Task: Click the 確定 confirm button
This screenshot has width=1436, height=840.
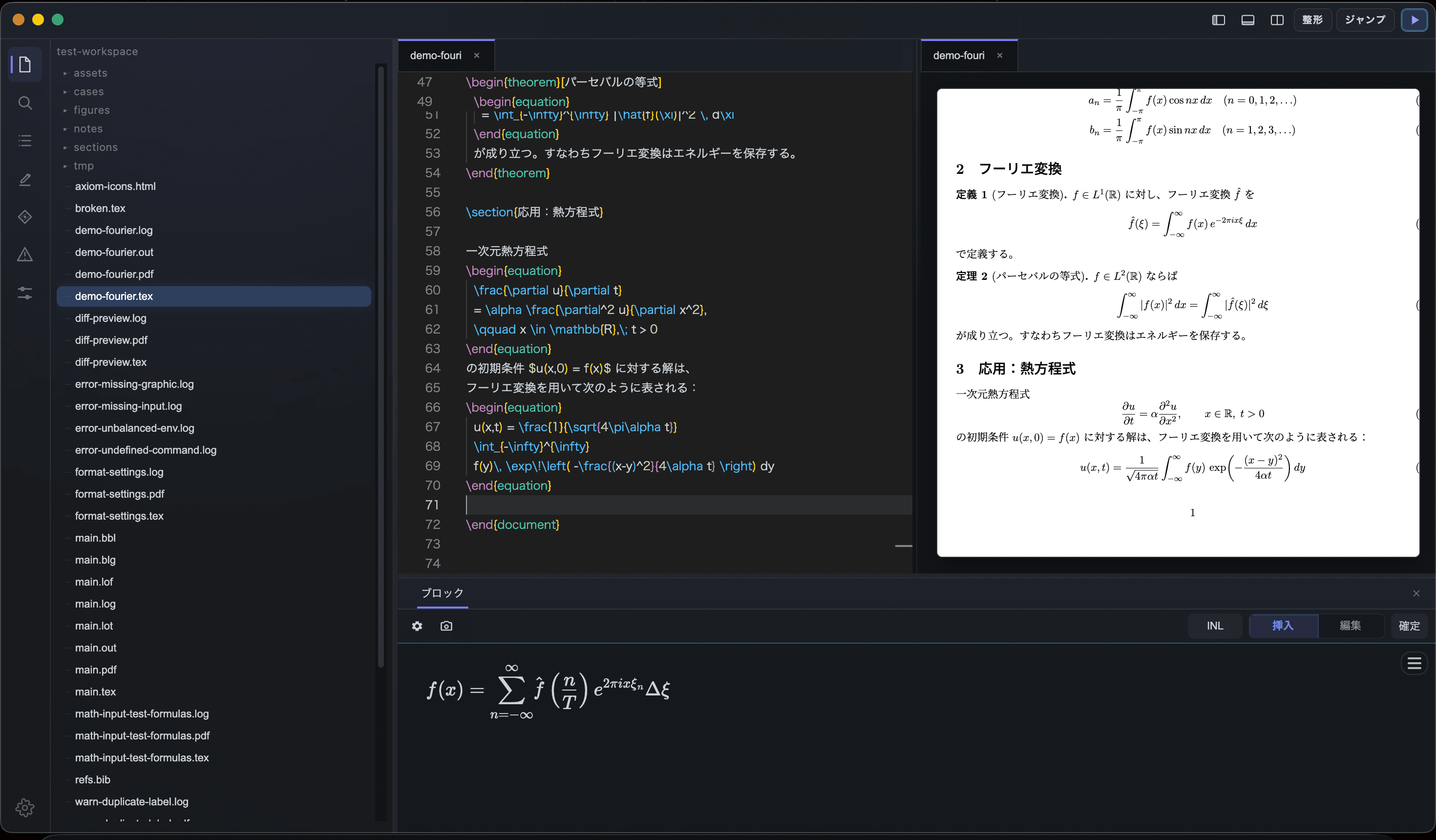Action: coord(1409,626)
